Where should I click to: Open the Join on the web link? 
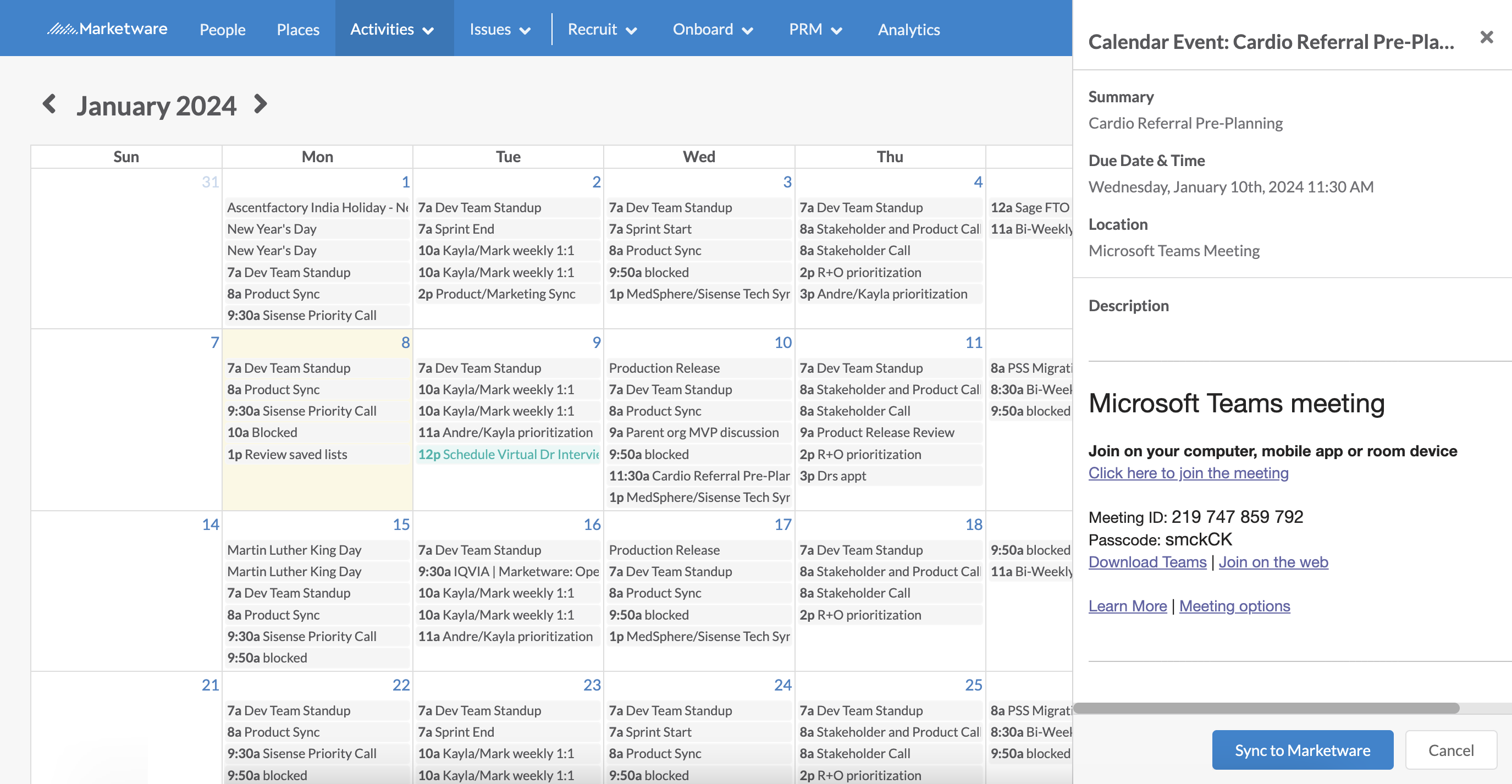(x=1273, y=562)
